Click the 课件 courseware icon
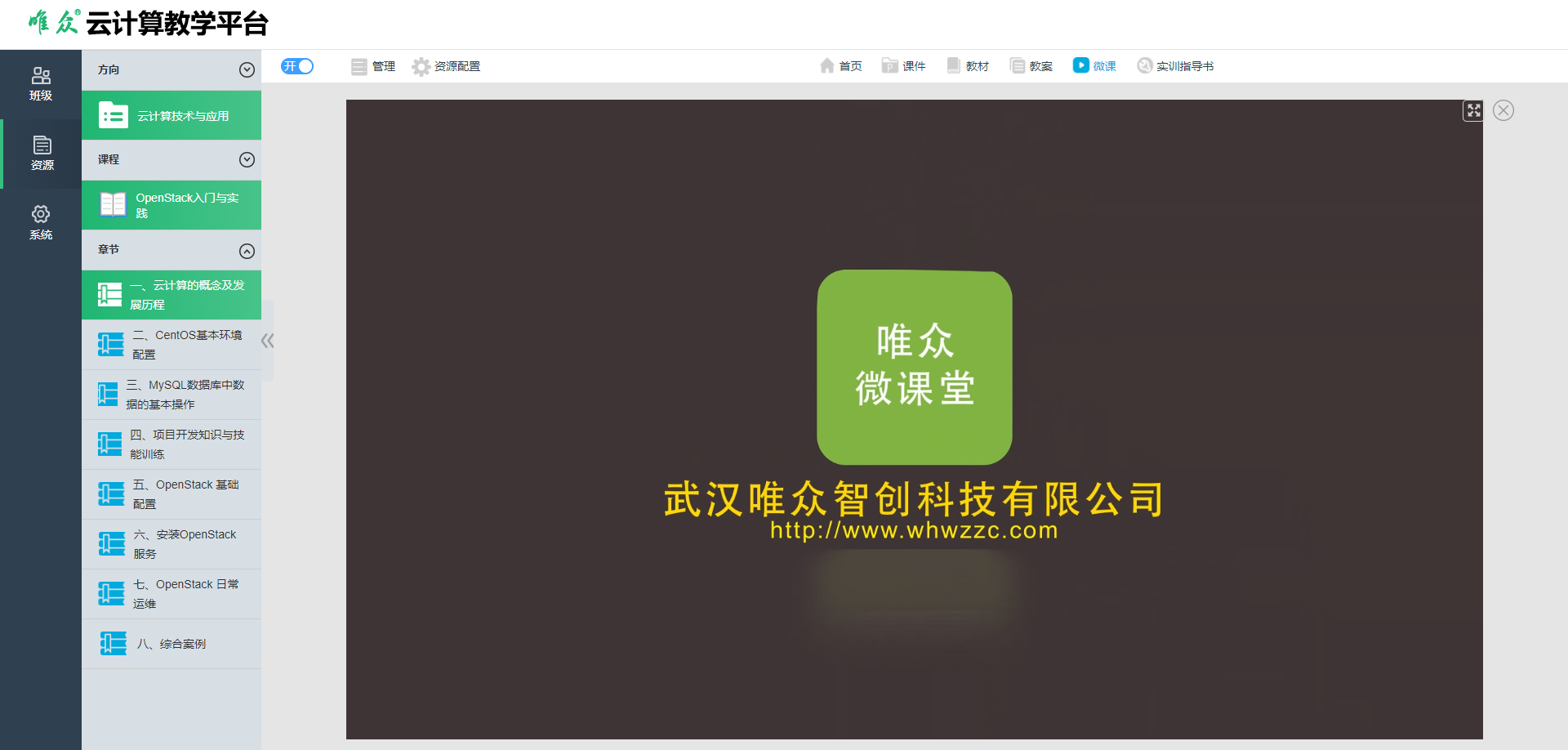The image size is (1568, 750). (x=889, y=65)
